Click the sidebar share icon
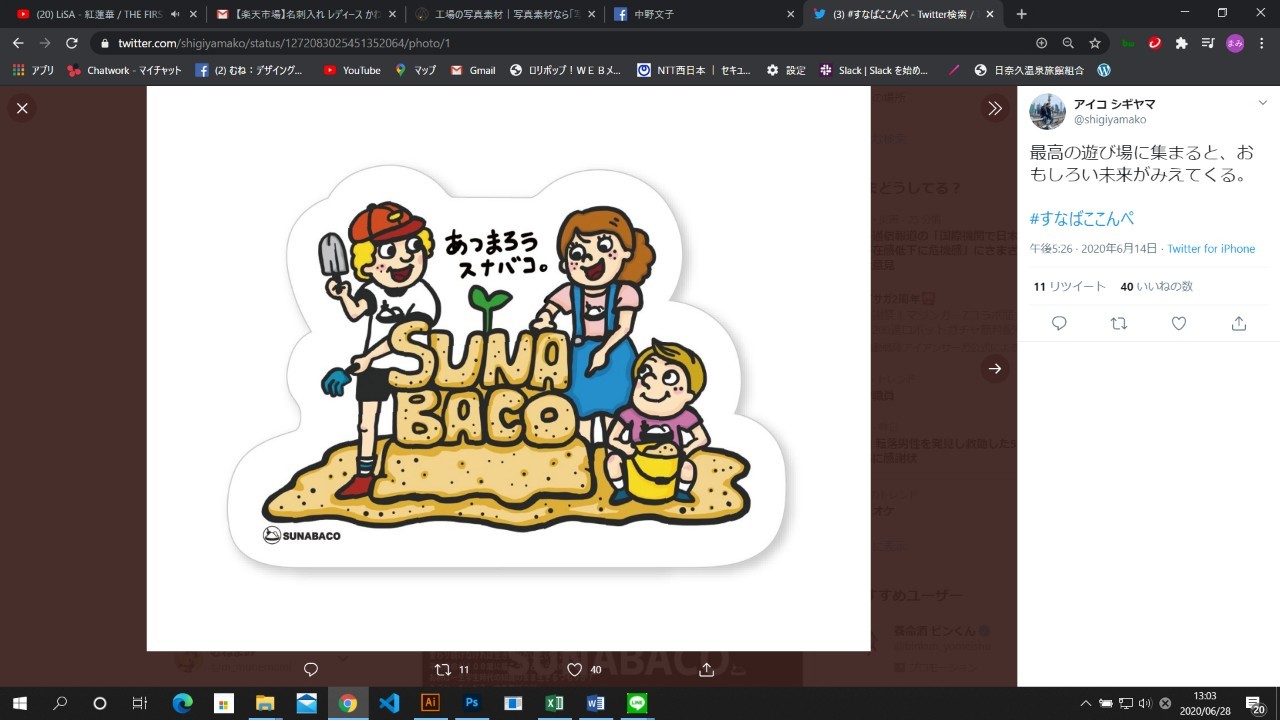The height and width of the screenshot is (720, 1280). 1239,323
